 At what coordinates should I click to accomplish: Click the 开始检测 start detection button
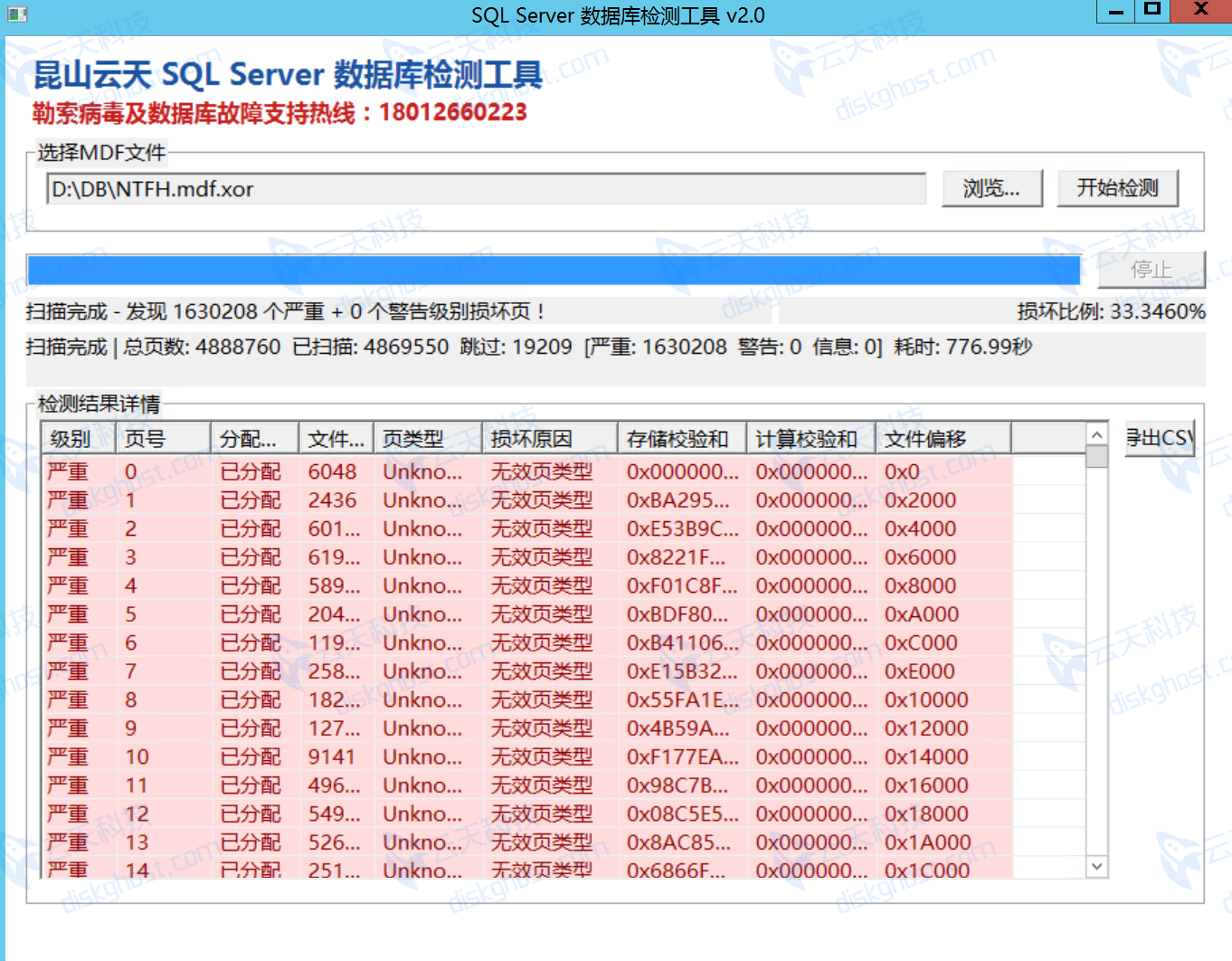coord(1117,188)
